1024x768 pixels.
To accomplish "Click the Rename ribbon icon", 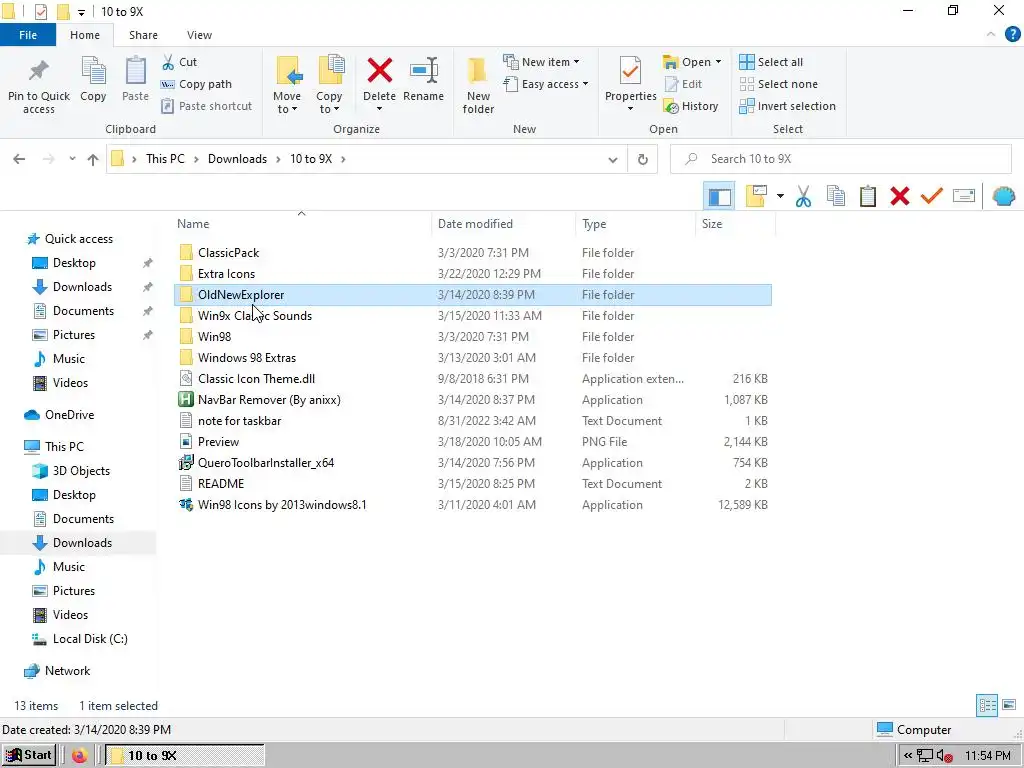I will tap(423, 71).
